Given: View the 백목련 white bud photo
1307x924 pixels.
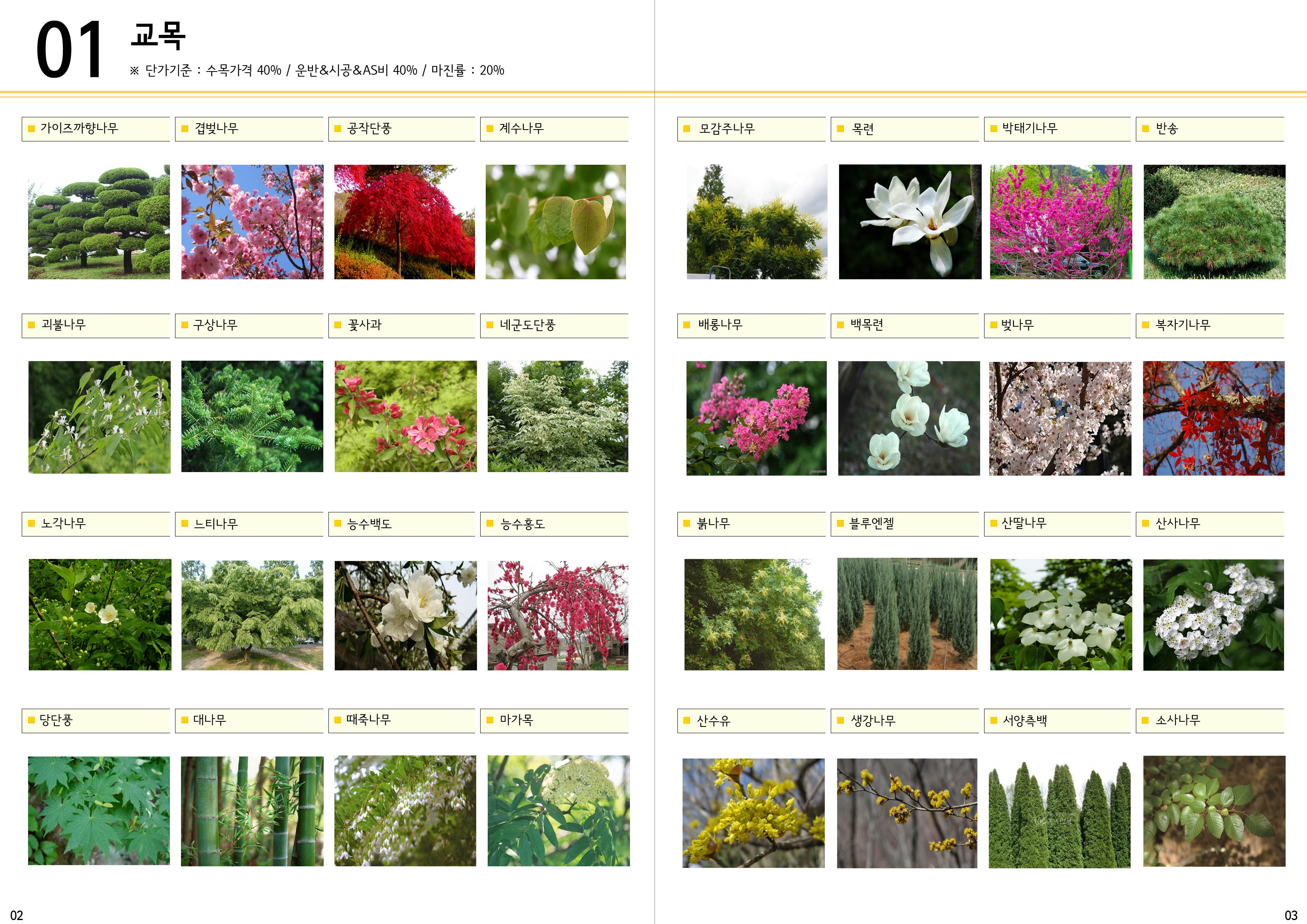Looking at the screenshot, I should pos(909,418).
